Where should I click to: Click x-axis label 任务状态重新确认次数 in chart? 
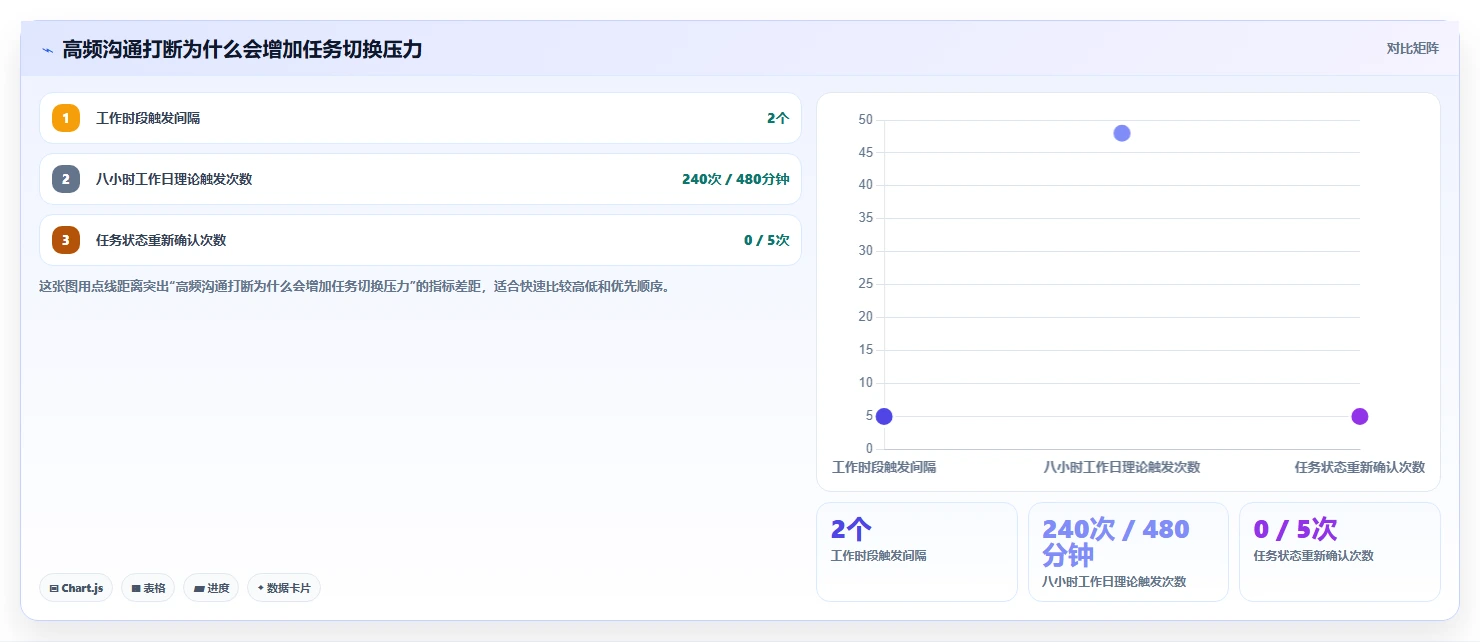point(1360,467)
